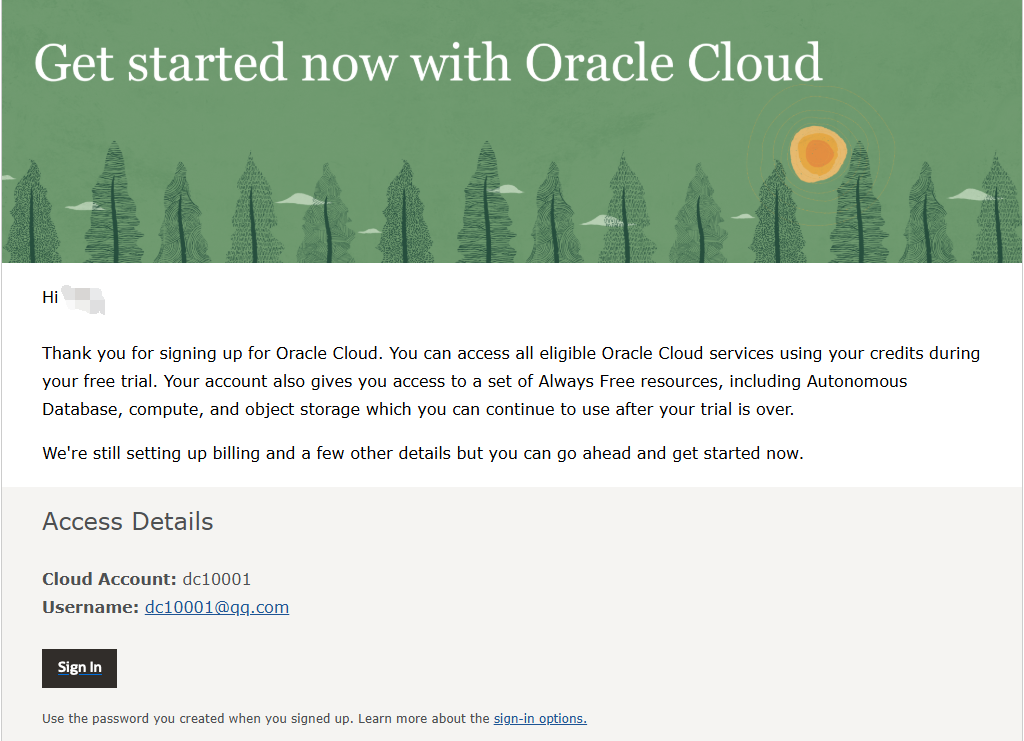This screenshot has height=741, width=1024.
Task: Follow the sign-in options link
Action: pos(540,718)
